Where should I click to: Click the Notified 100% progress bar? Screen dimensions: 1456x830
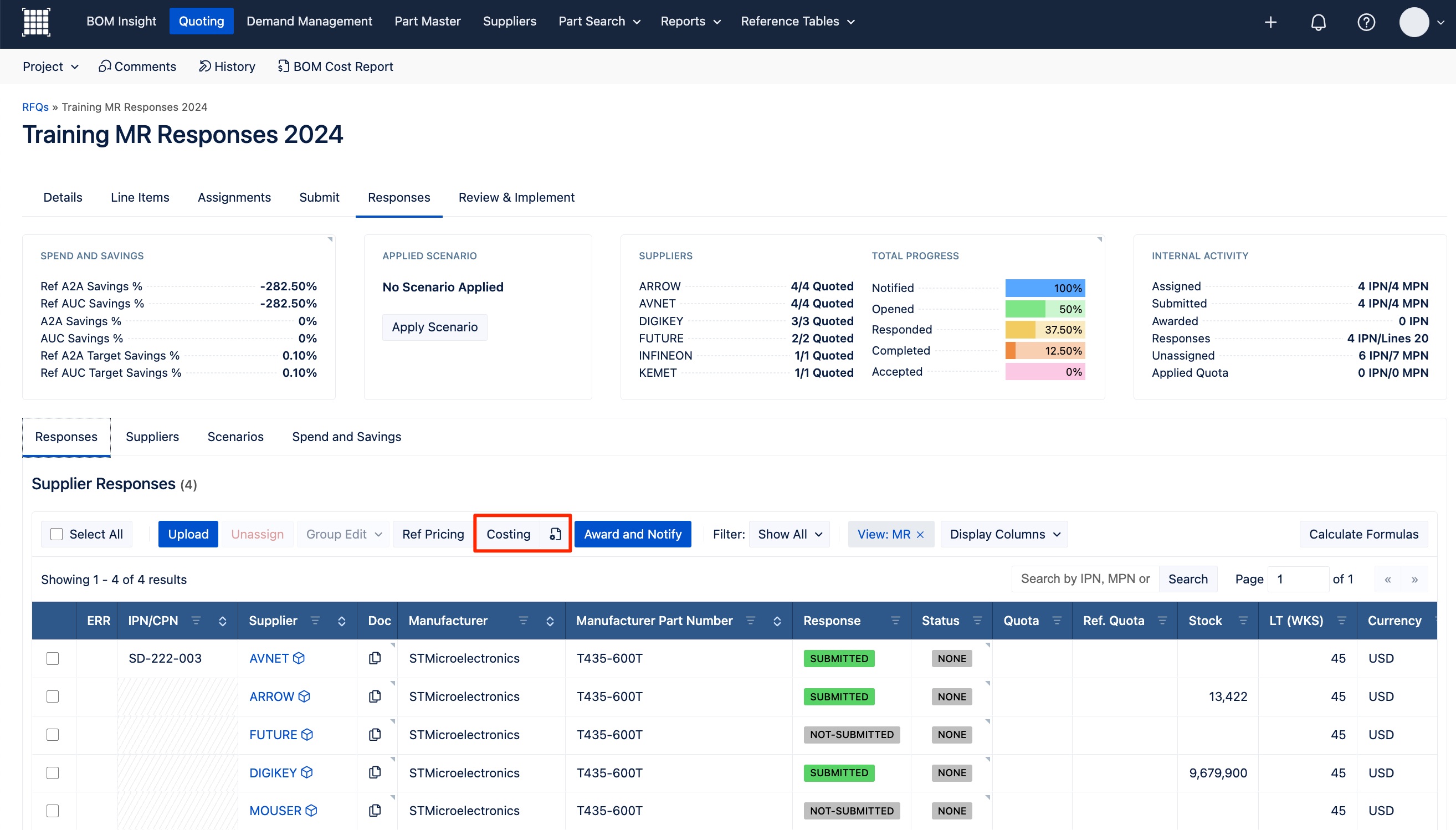click(1045, 288)
